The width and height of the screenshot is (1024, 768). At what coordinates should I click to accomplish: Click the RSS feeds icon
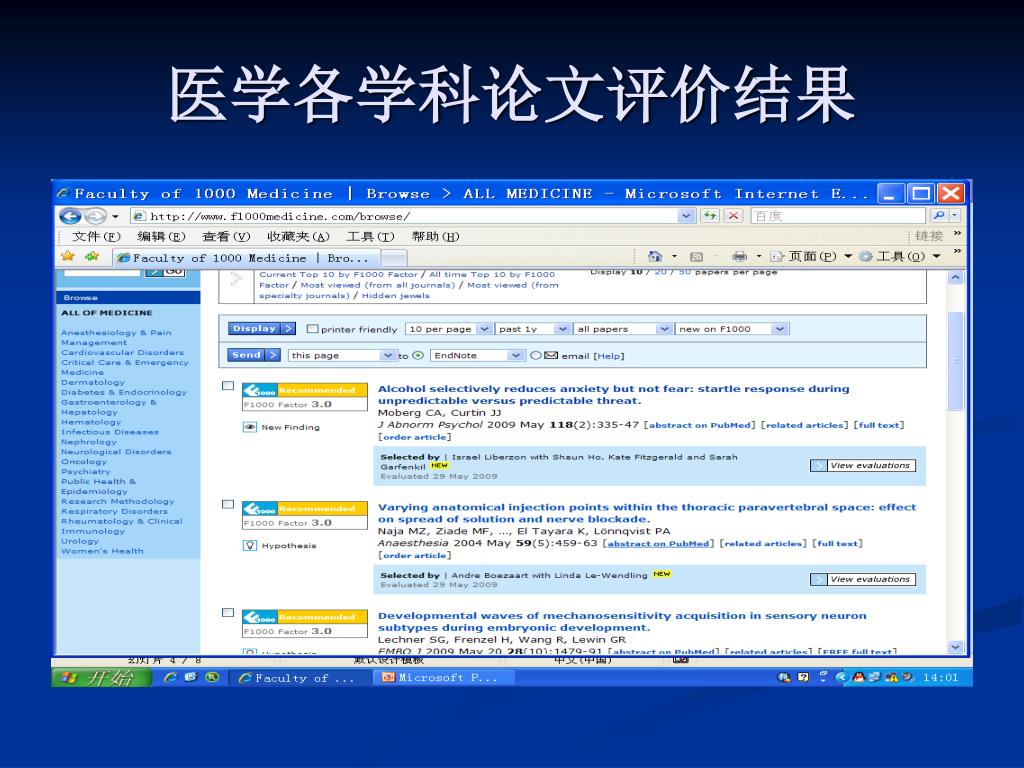click(x=696, y=257)
